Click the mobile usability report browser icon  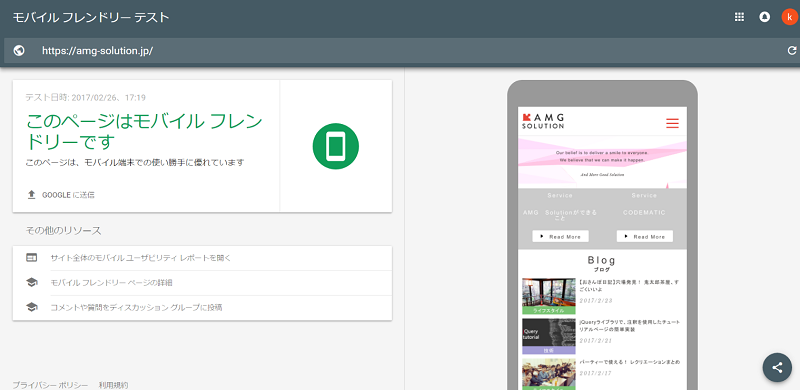pos(32,258)
